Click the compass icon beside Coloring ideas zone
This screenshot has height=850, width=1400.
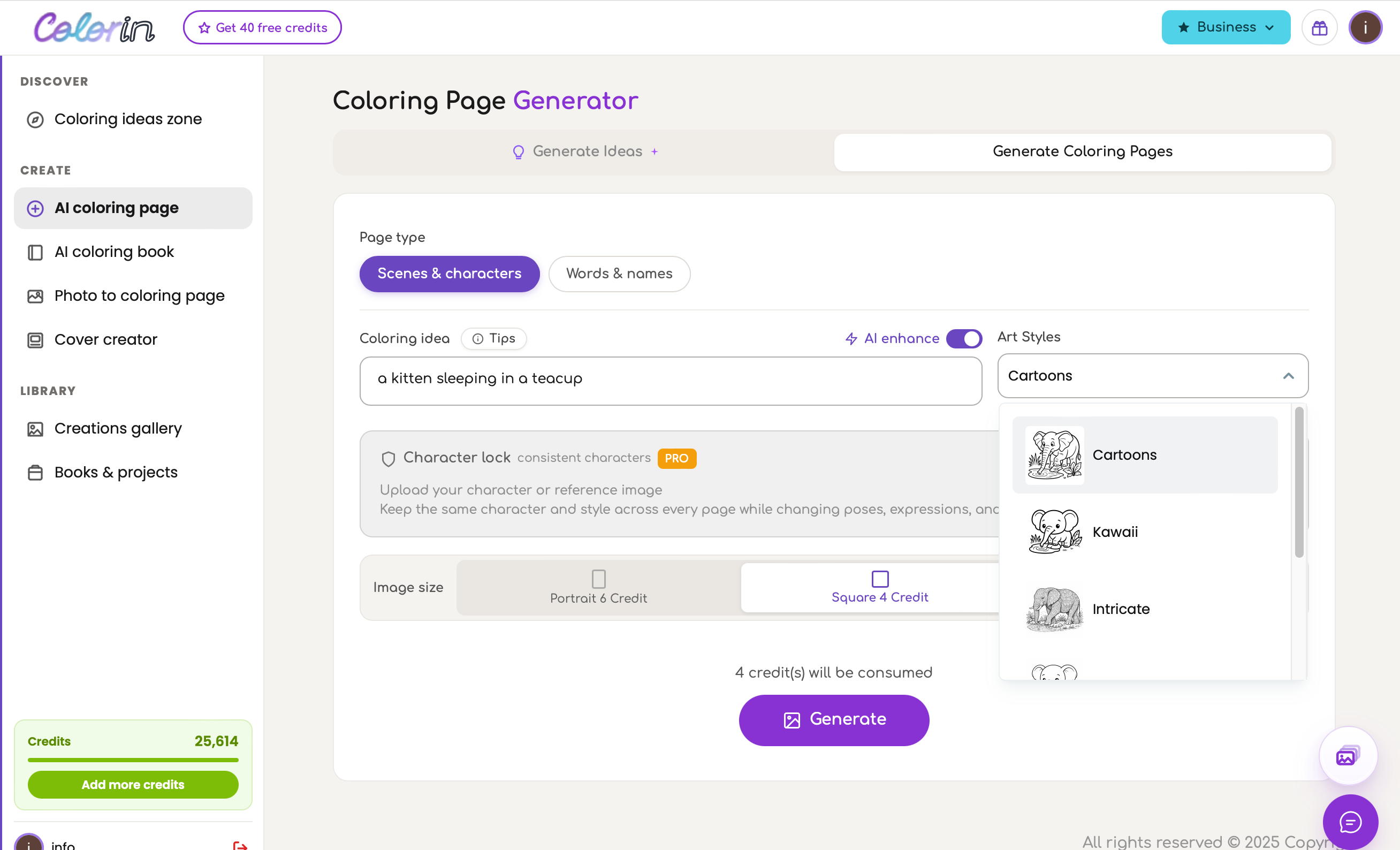pos(35,119)
